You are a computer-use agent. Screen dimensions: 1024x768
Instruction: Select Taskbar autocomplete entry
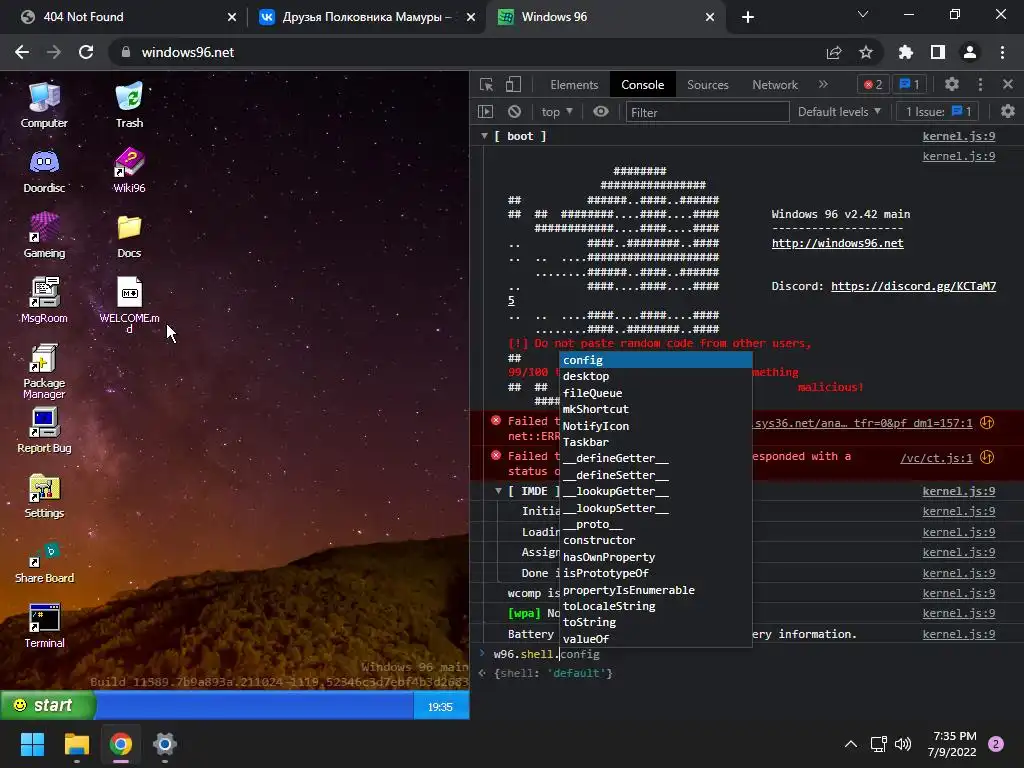coord(656,442)
